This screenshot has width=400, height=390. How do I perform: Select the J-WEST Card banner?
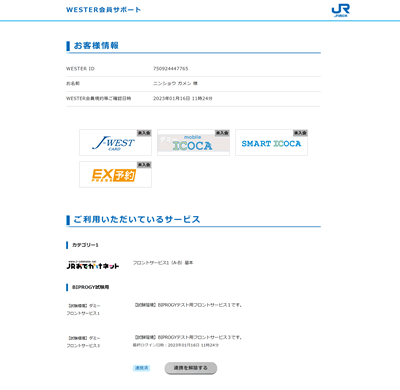pyautogui.click(x=115, y=143)
